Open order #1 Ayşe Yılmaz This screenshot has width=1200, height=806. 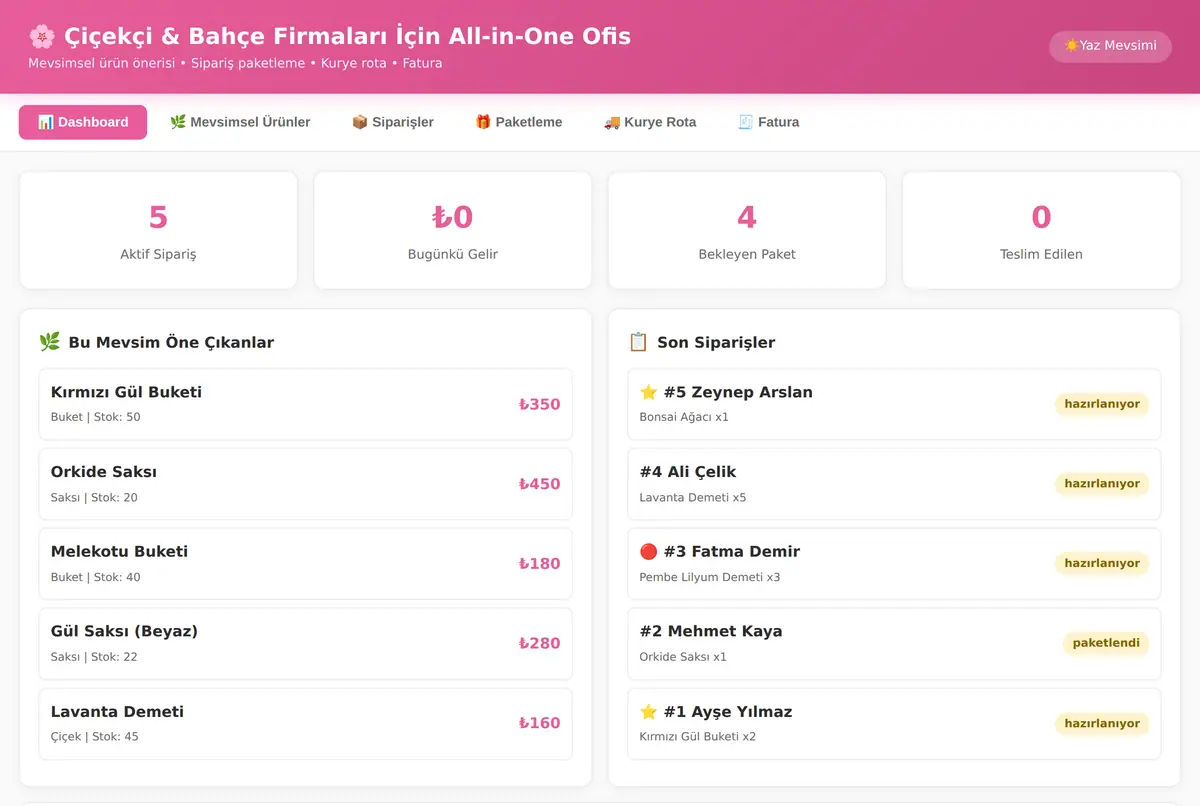[x=894, y=724]
